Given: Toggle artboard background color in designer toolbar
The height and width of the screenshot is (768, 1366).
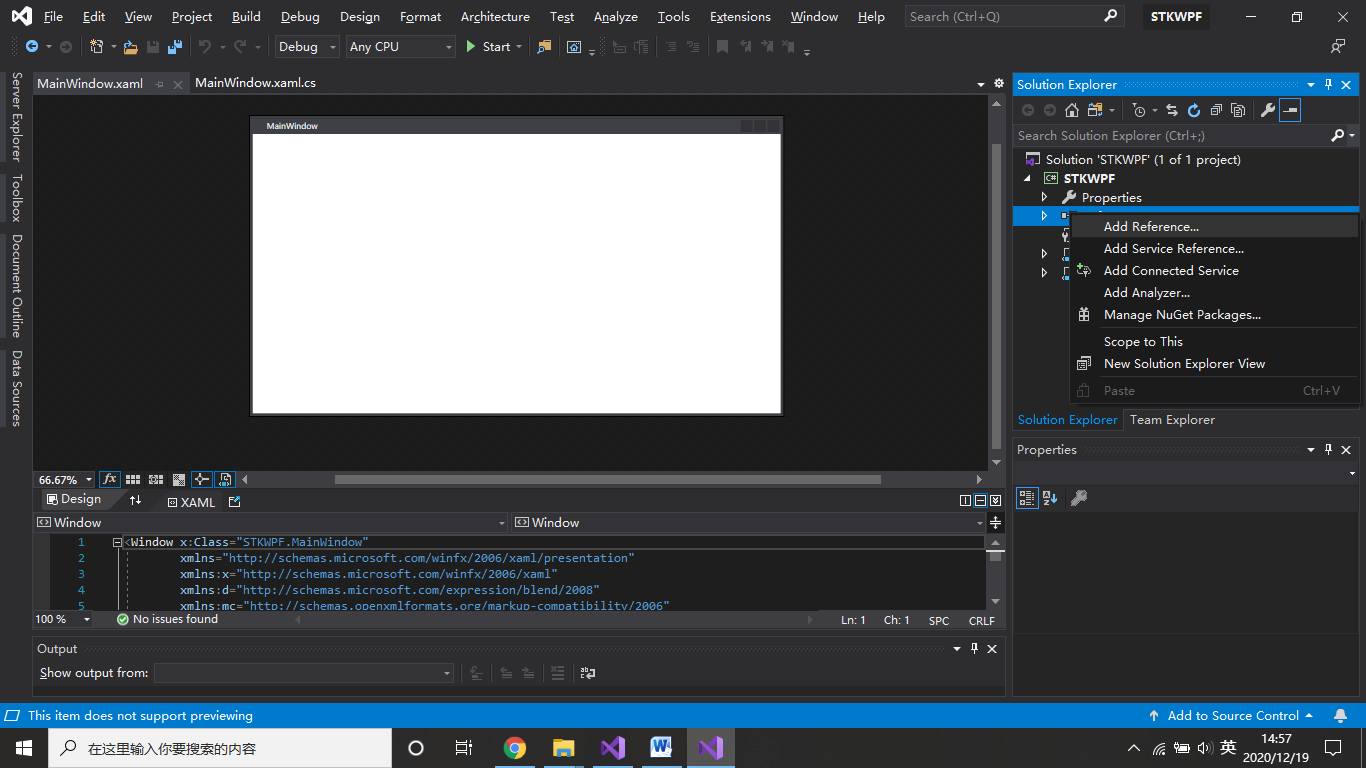Looking at the screenshot, I should (178, 479).
